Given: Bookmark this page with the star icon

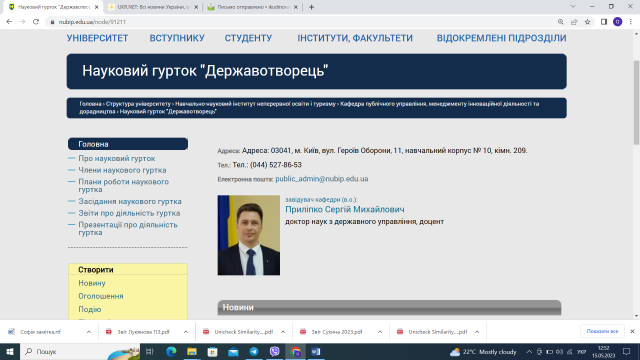Looking at the screenshot, I should tap(587, 22).
